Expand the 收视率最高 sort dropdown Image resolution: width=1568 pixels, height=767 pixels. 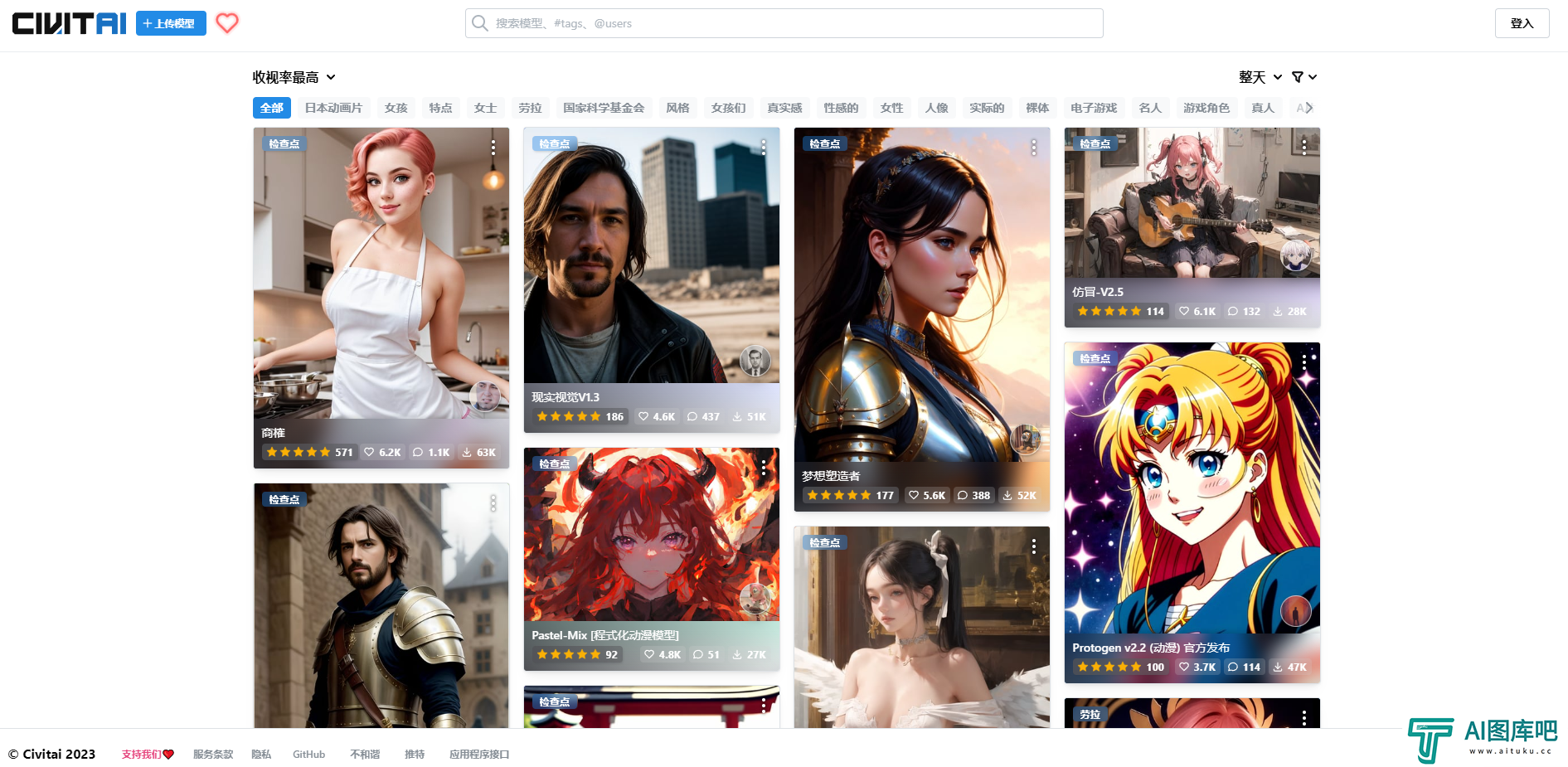(294, 77)
